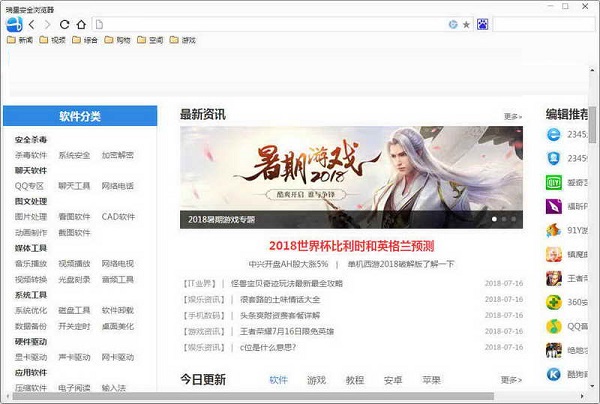The width and height of the screenshot is (600, 404).
Task: Expand 更多 next to 最新资讯
Action: click(x=511, y=116)
